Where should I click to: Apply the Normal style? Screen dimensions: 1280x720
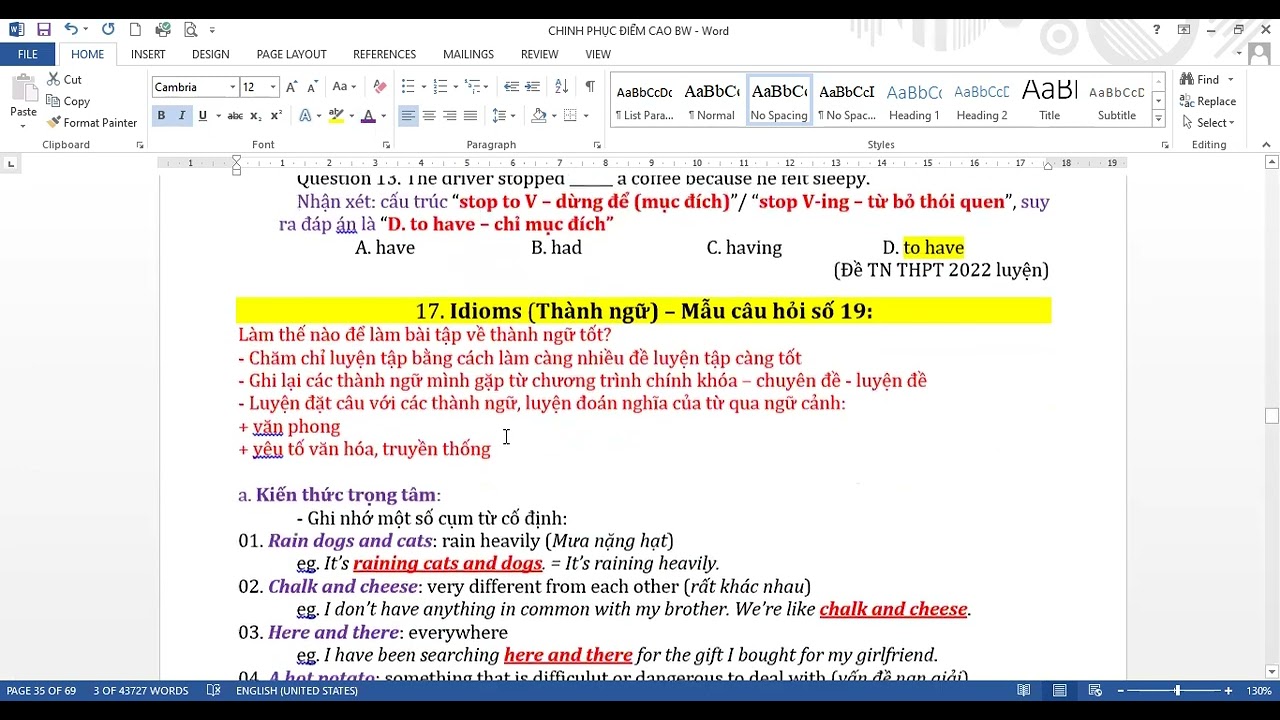712,101
